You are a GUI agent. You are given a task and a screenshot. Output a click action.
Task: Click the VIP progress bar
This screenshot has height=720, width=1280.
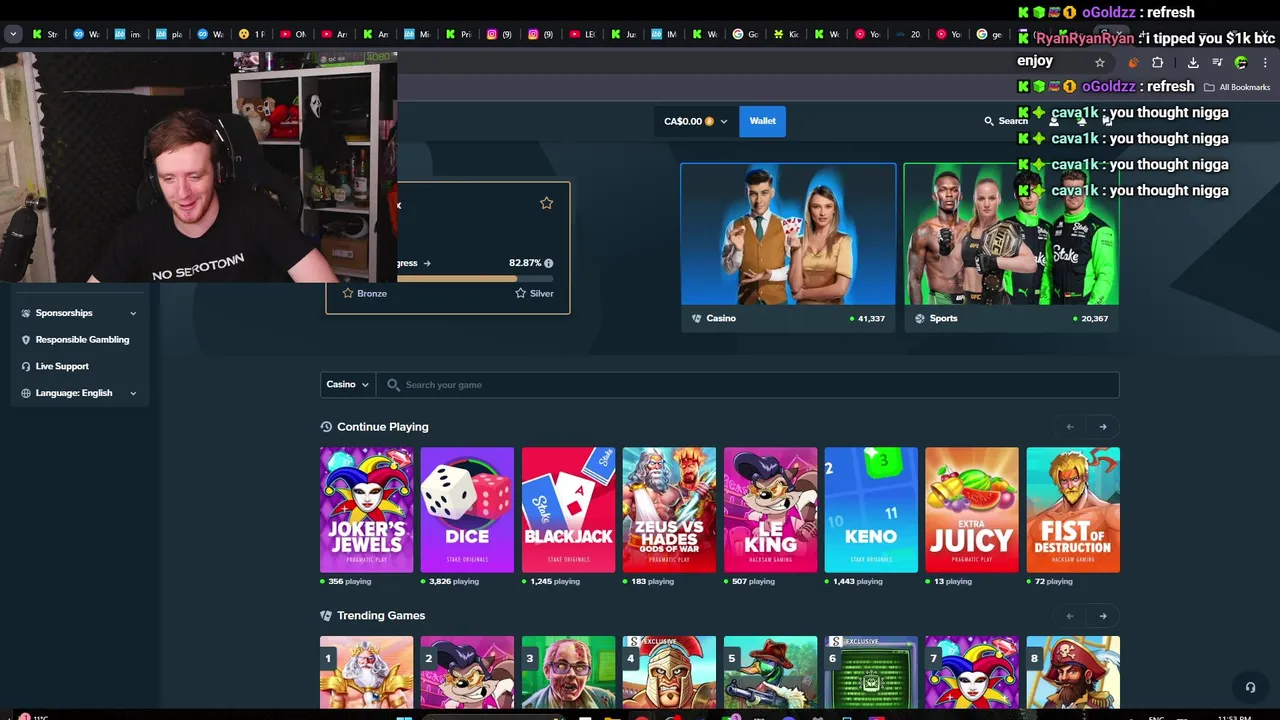coord(475,279)
